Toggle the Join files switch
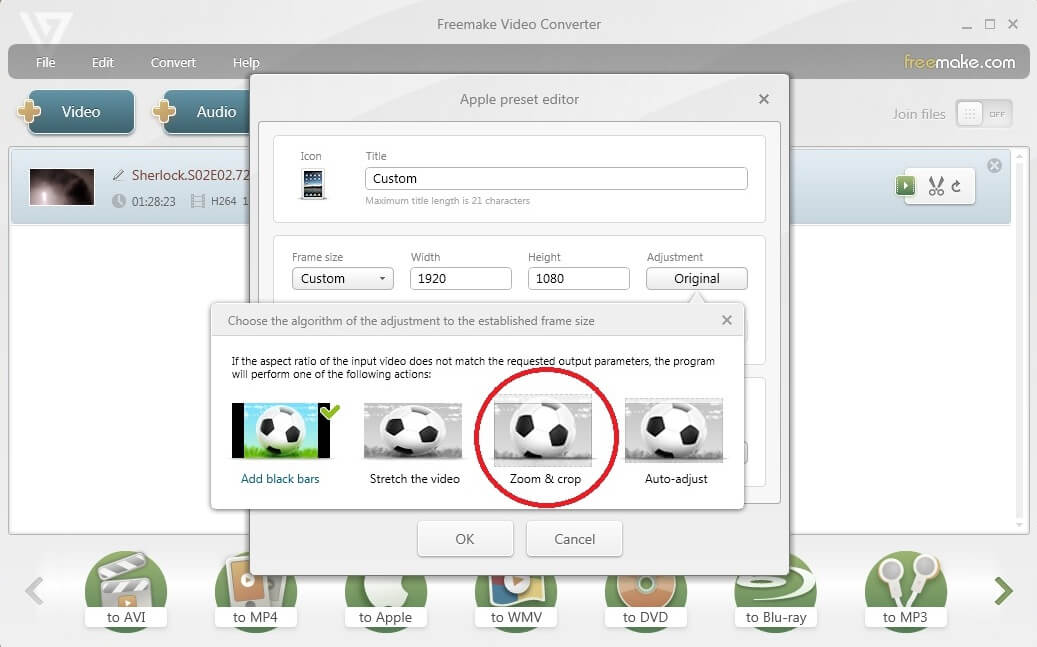Screen dimensions: 1037x647 pos(983,114)
